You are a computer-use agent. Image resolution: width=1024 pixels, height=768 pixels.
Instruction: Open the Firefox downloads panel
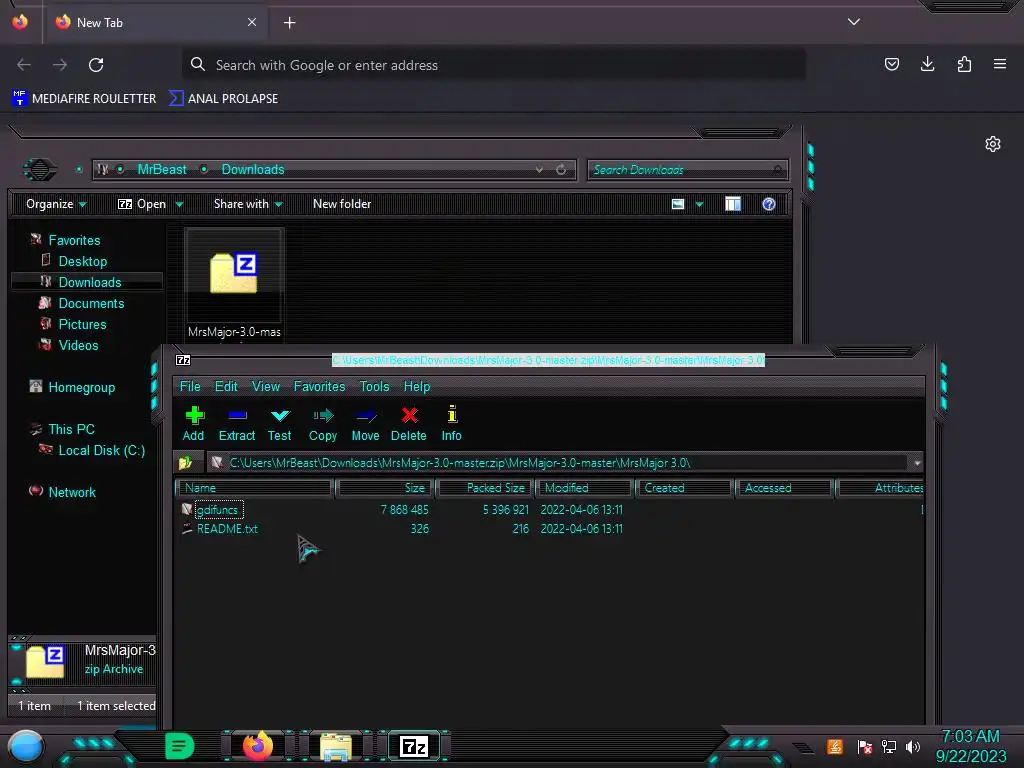click(927, 64)
